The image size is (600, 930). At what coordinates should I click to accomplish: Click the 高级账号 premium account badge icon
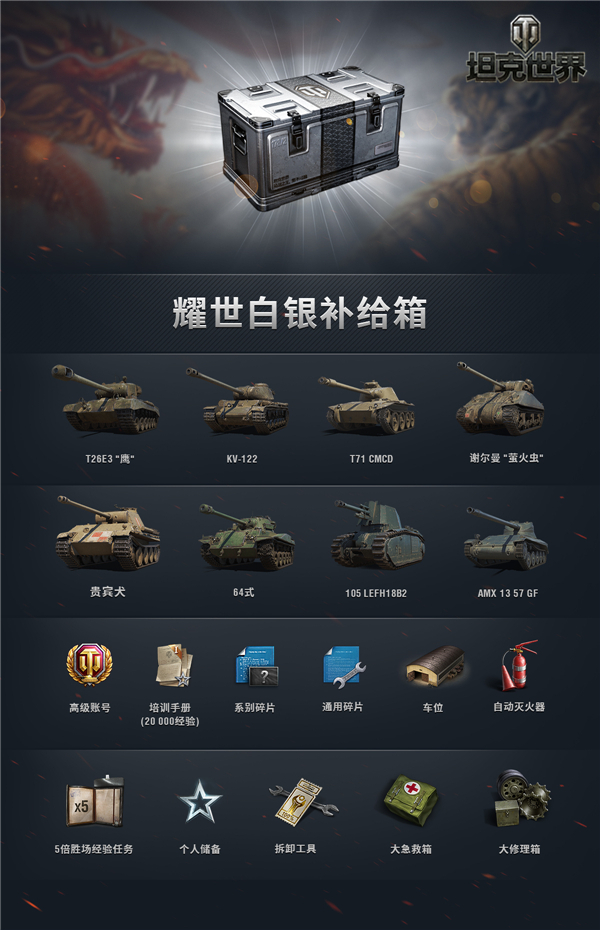coord(89,664)
